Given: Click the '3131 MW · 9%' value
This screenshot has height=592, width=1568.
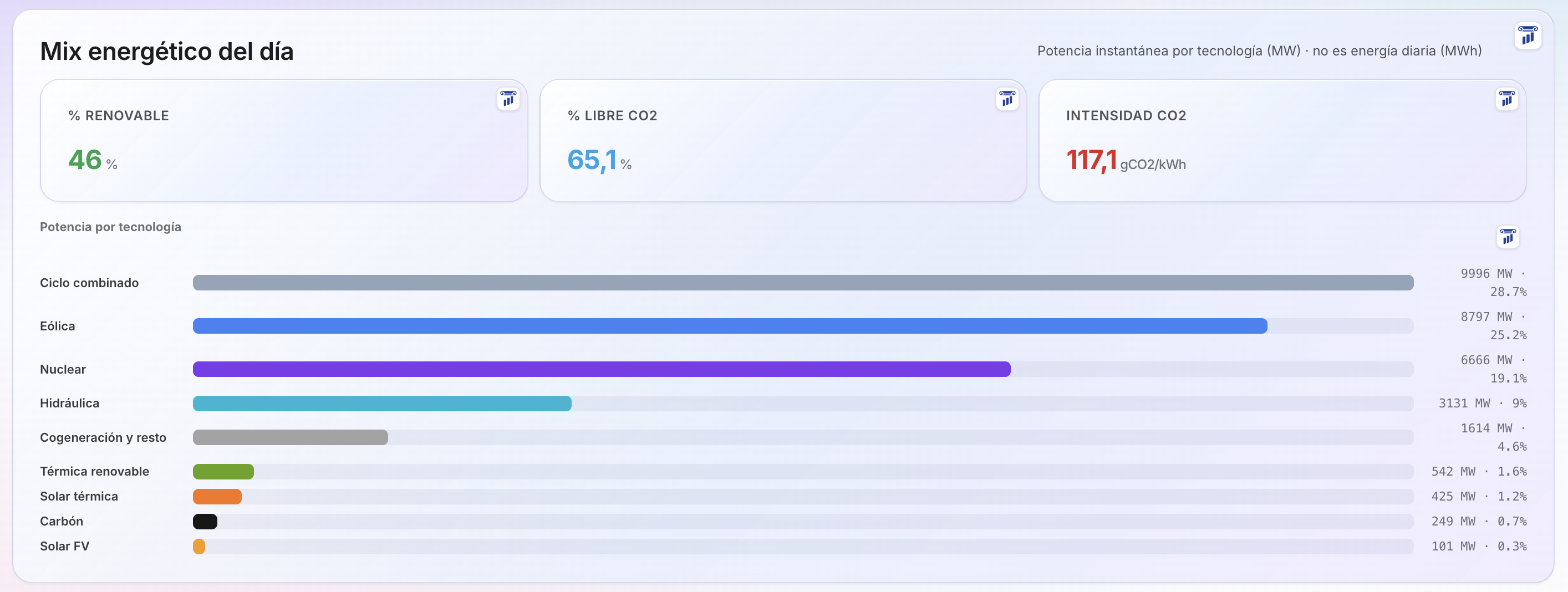Looking at the screenshot, I should 1483,404.
